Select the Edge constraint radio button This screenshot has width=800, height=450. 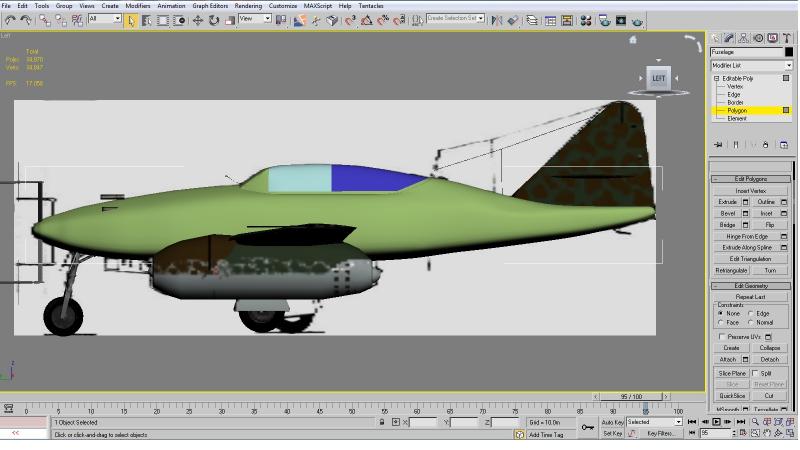(x=751, y=313)
